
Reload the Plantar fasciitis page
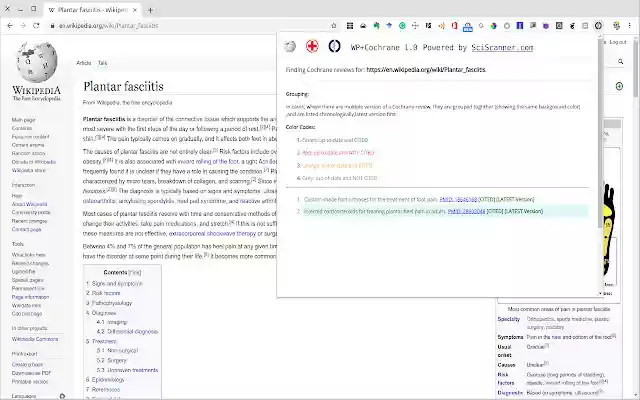coord(36,25)
